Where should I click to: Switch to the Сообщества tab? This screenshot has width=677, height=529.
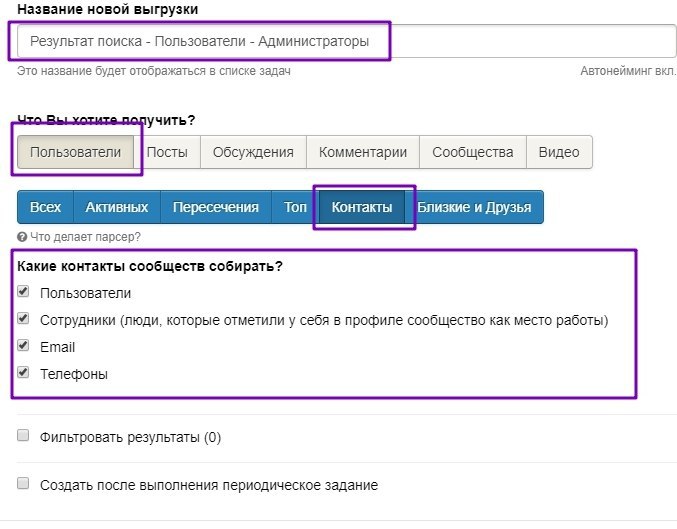pyautogui.click(x=472, y=152)
